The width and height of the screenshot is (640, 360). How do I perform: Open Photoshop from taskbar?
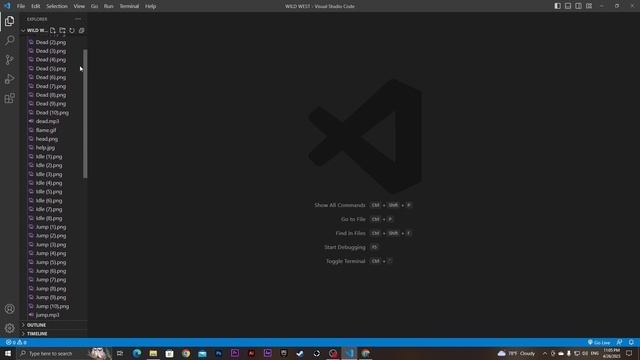pos(218,353)
